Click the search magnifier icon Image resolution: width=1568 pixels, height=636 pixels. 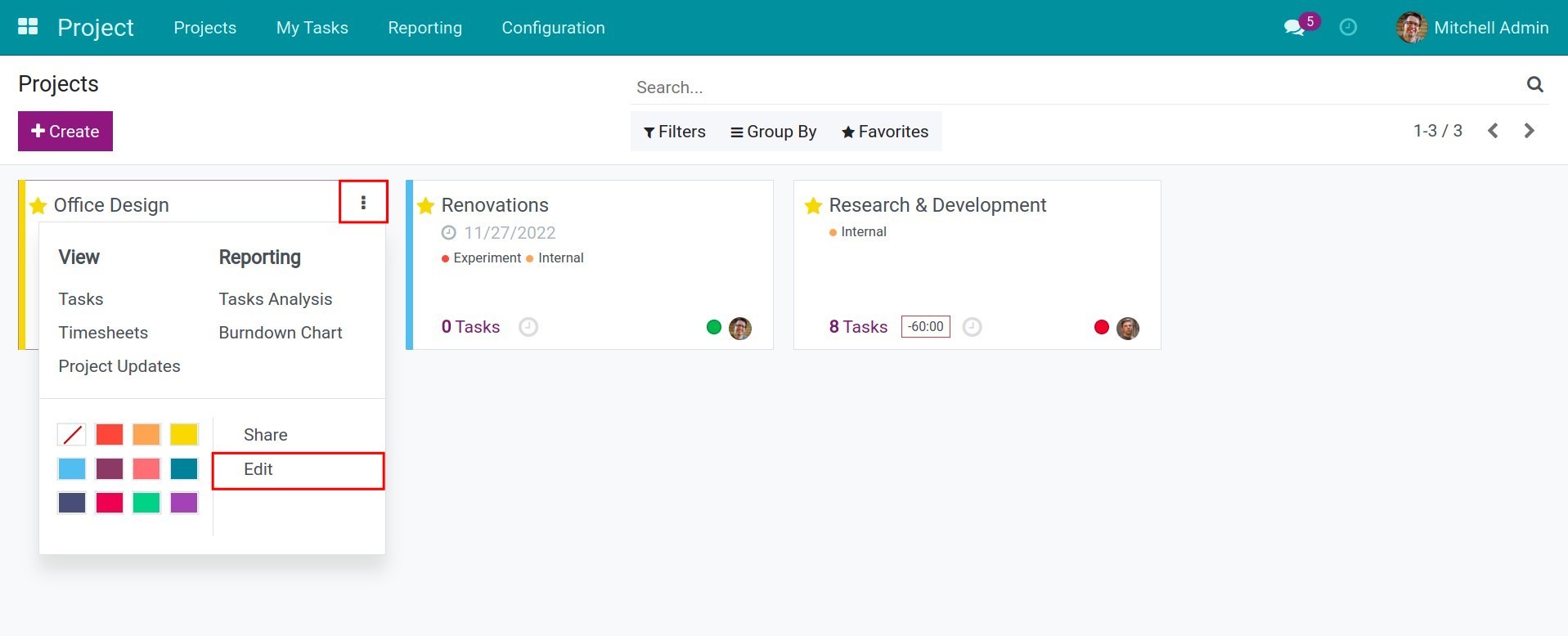click(x=1534, y=84)
